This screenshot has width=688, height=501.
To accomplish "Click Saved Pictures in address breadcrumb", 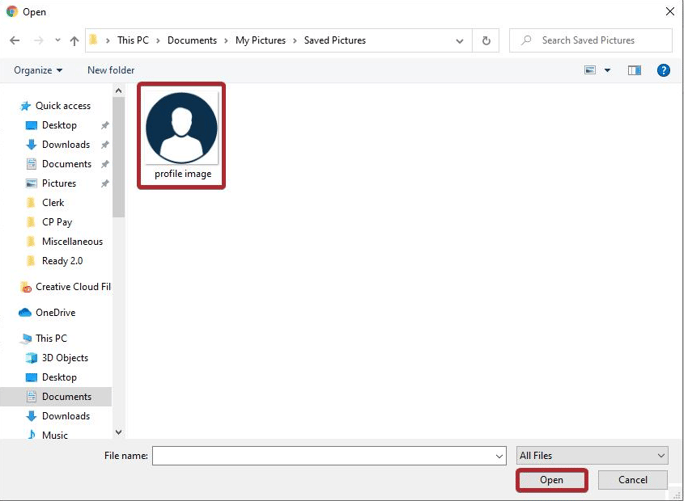I will [335, 40].
